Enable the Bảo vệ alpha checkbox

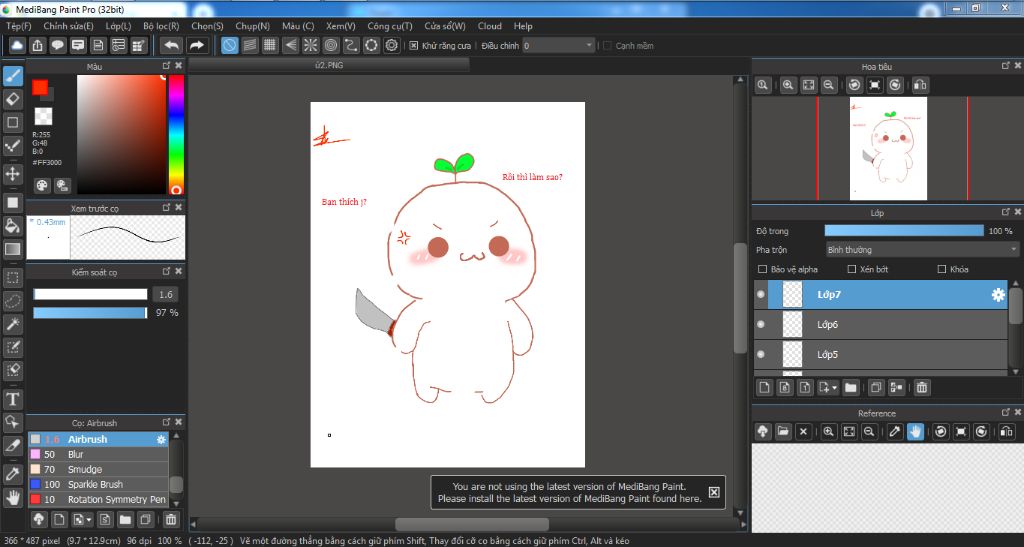762,269
